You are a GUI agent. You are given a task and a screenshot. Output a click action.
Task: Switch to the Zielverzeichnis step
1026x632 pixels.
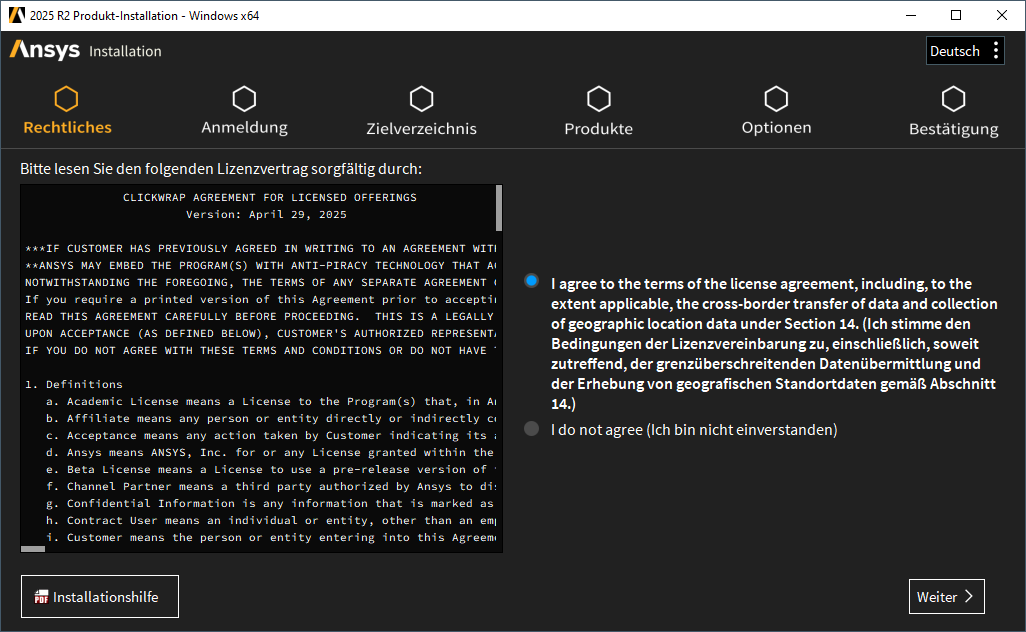pos(421,111)
